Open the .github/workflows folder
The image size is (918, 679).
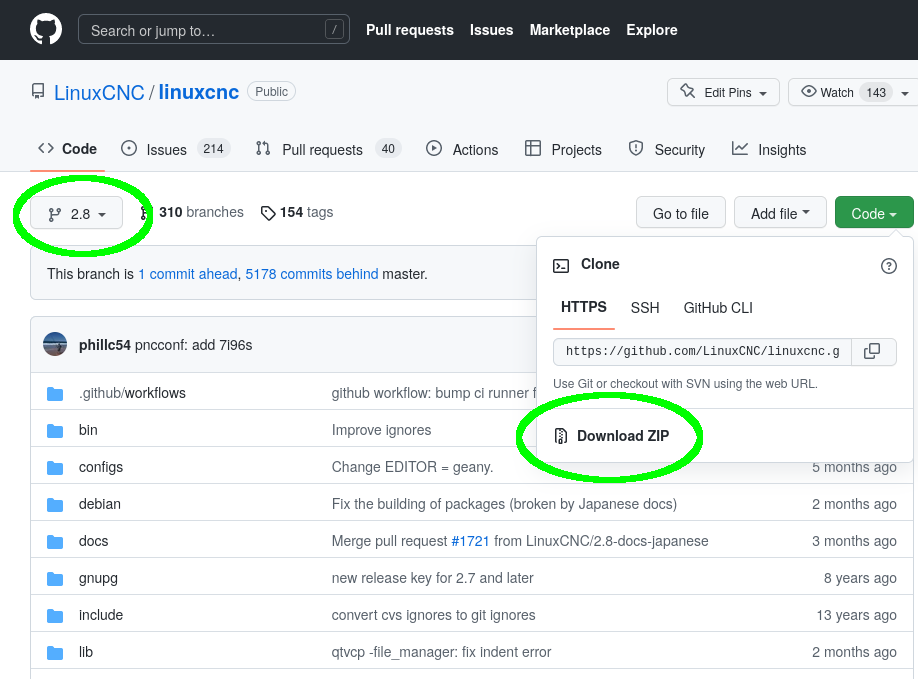point(132,393)
